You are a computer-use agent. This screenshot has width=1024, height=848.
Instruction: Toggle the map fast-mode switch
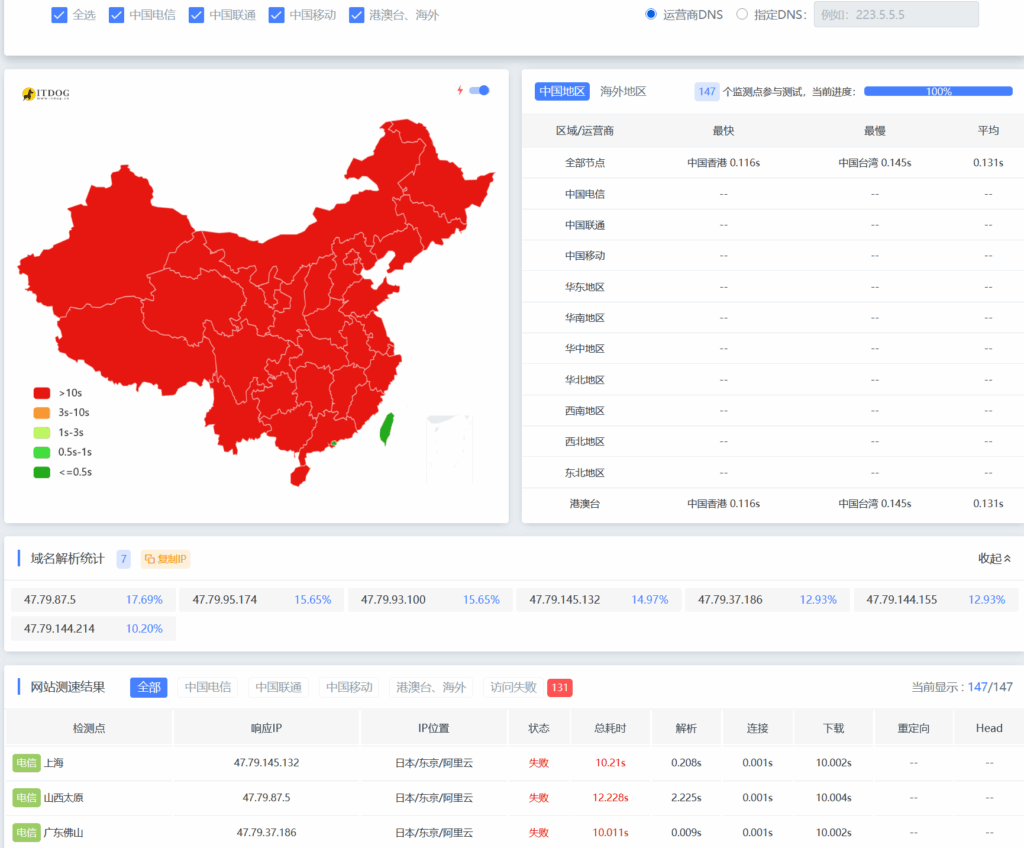click(480, 90)
